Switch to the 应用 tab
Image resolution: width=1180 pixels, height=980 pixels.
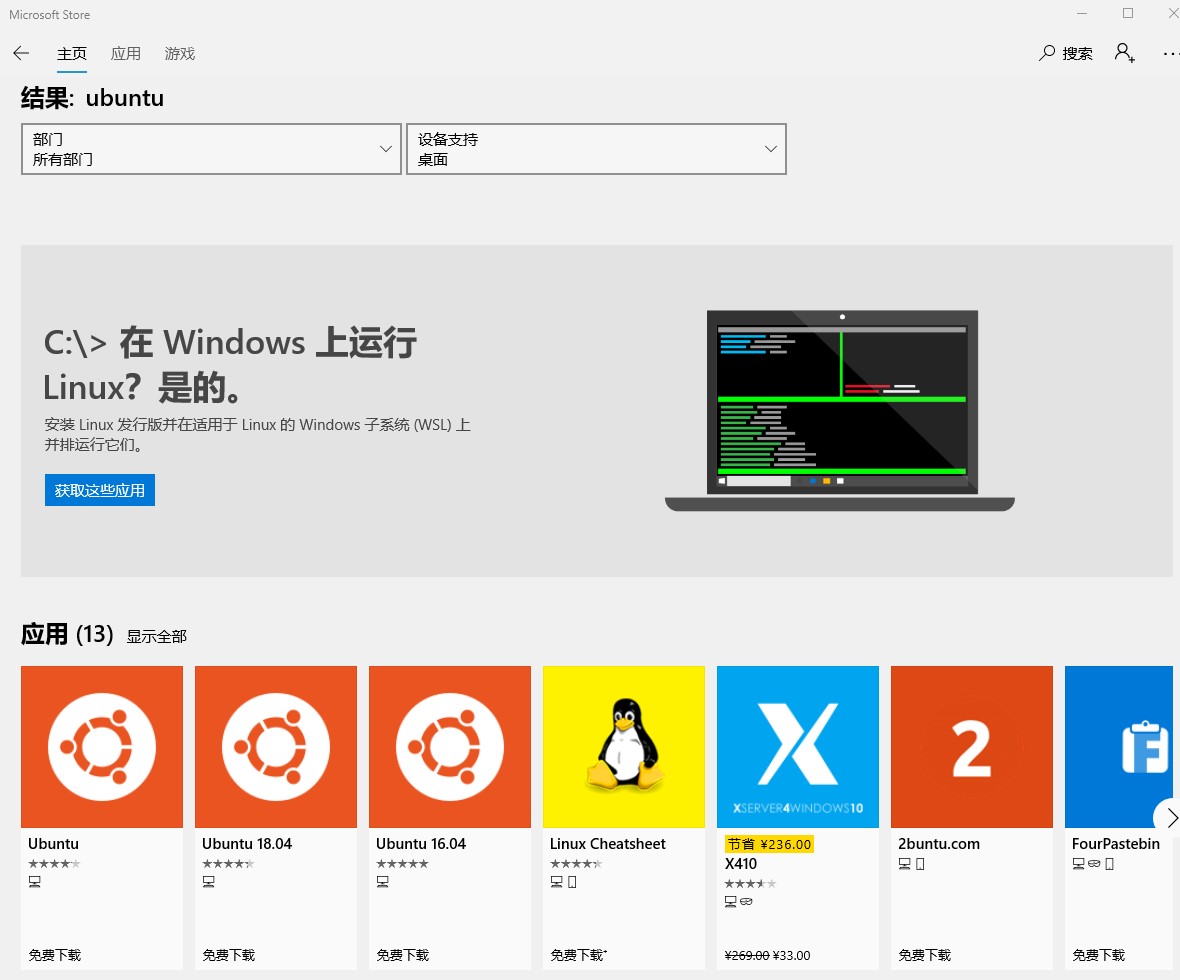tap(126, 53)
